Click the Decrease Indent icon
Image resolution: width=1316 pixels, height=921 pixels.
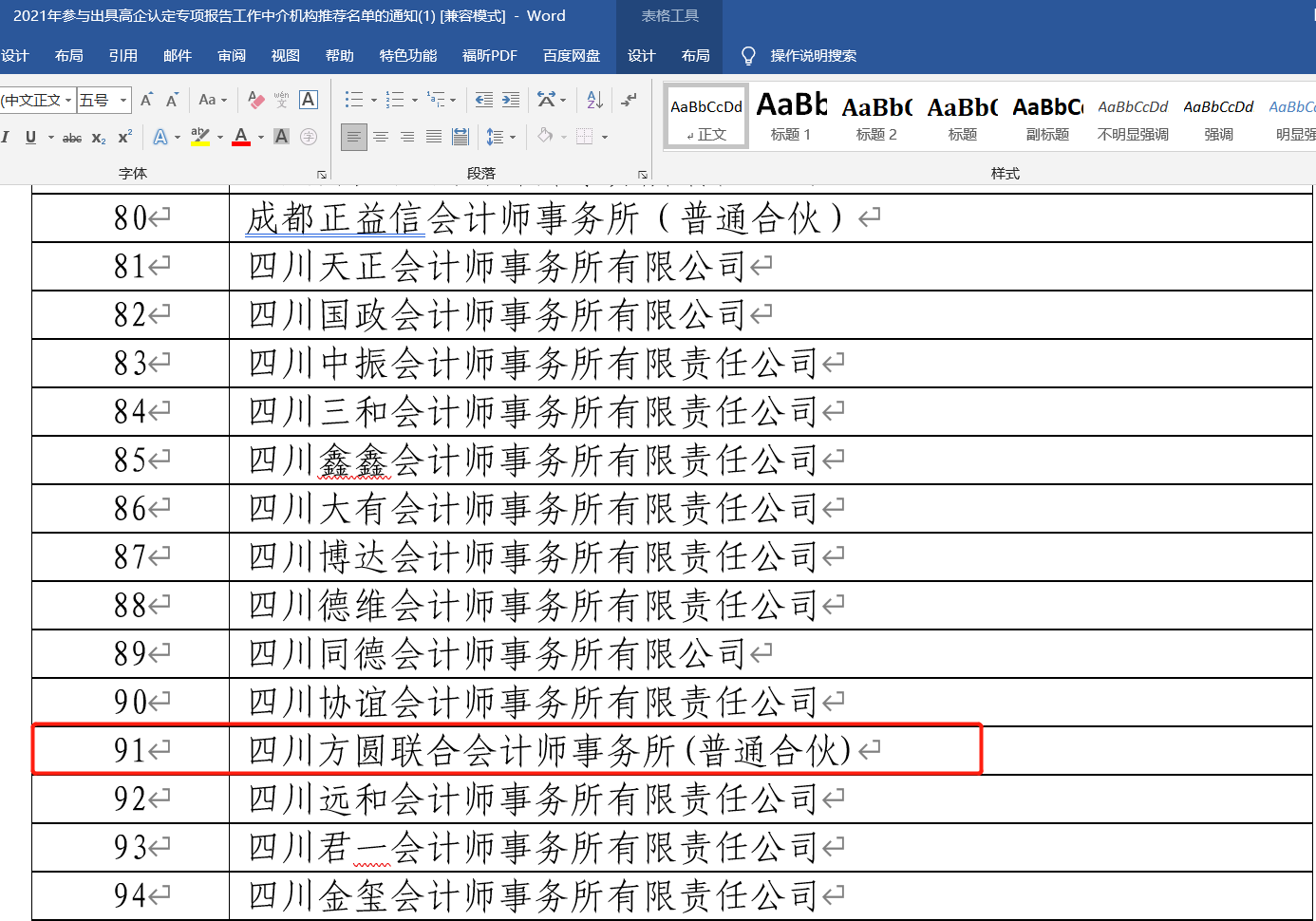tap(484, 100)
